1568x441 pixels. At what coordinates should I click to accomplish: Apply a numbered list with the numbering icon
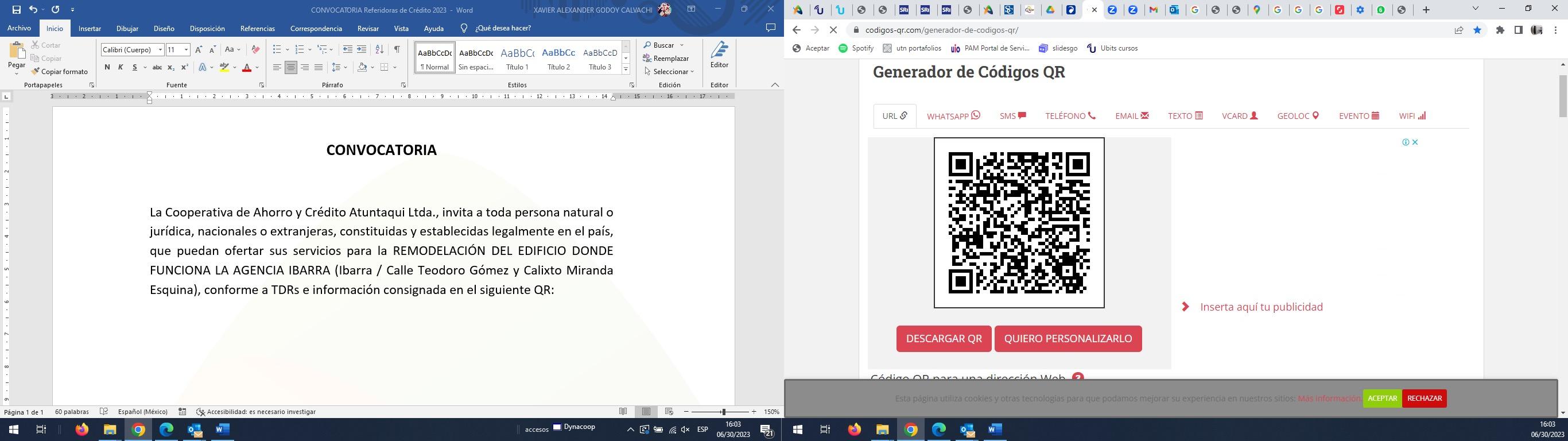point(299,49)
